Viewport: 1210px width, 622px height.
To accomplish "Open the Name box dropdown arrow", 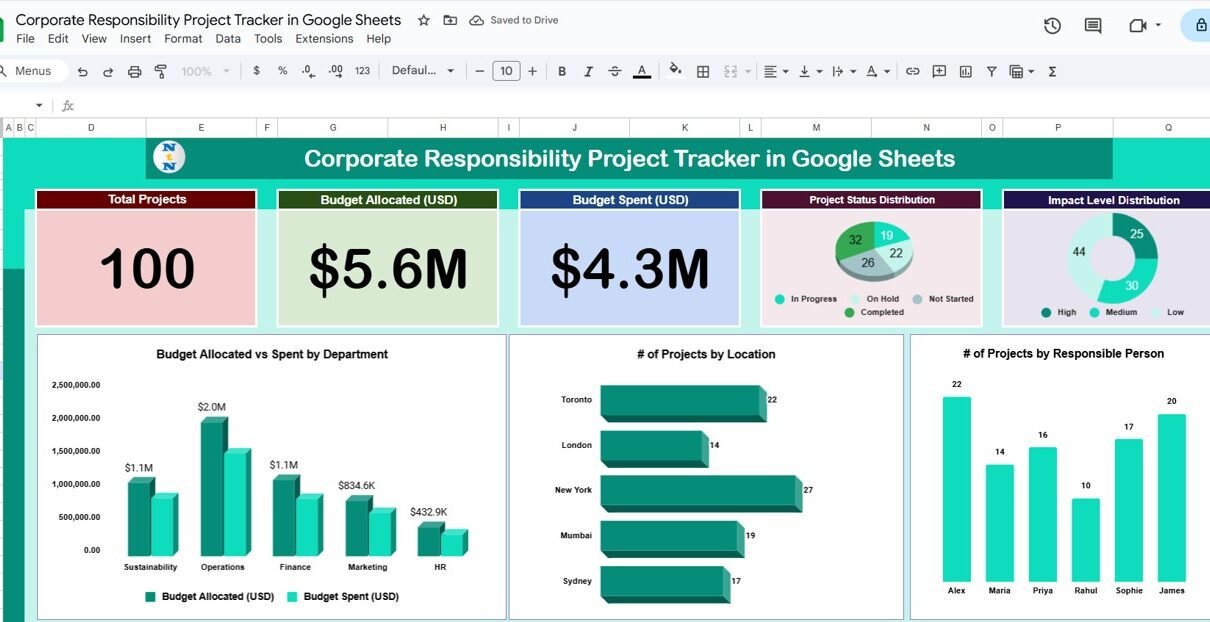I will (39, 105).
